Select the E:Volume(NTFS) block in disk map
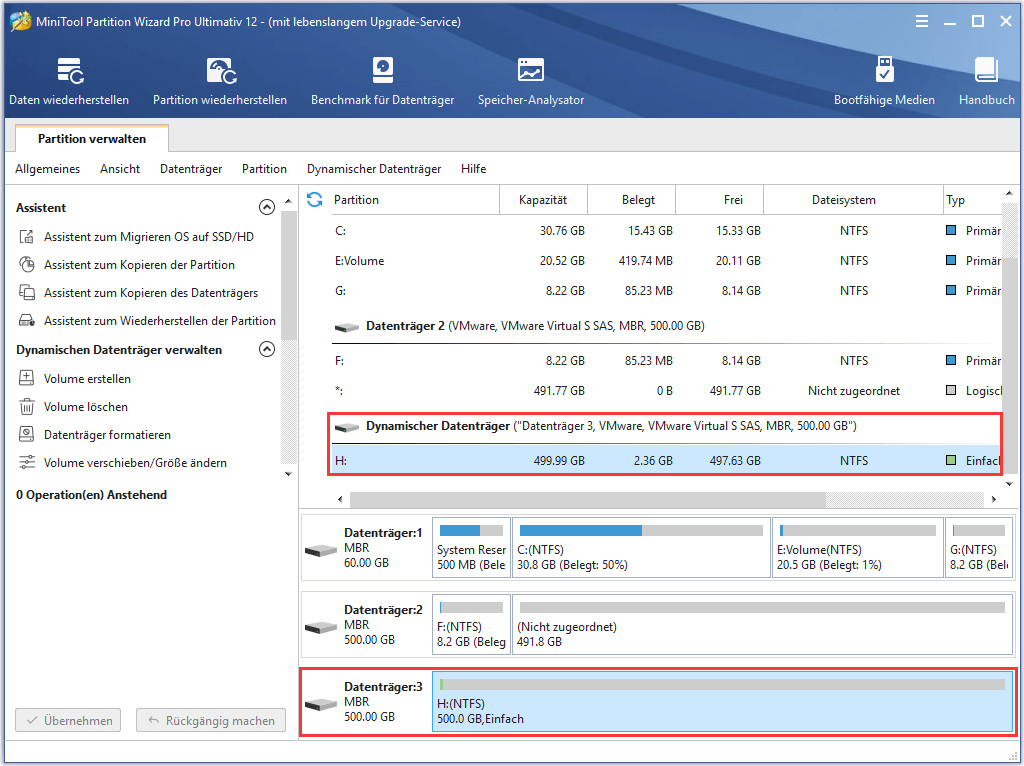Viewport: 1024px width, 766px height. pyautogui.click(x=858, y=548)
